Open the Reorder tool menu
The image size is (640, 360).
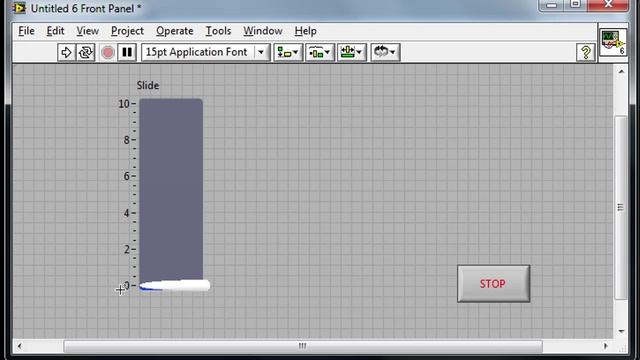click(x=385, y=52)
